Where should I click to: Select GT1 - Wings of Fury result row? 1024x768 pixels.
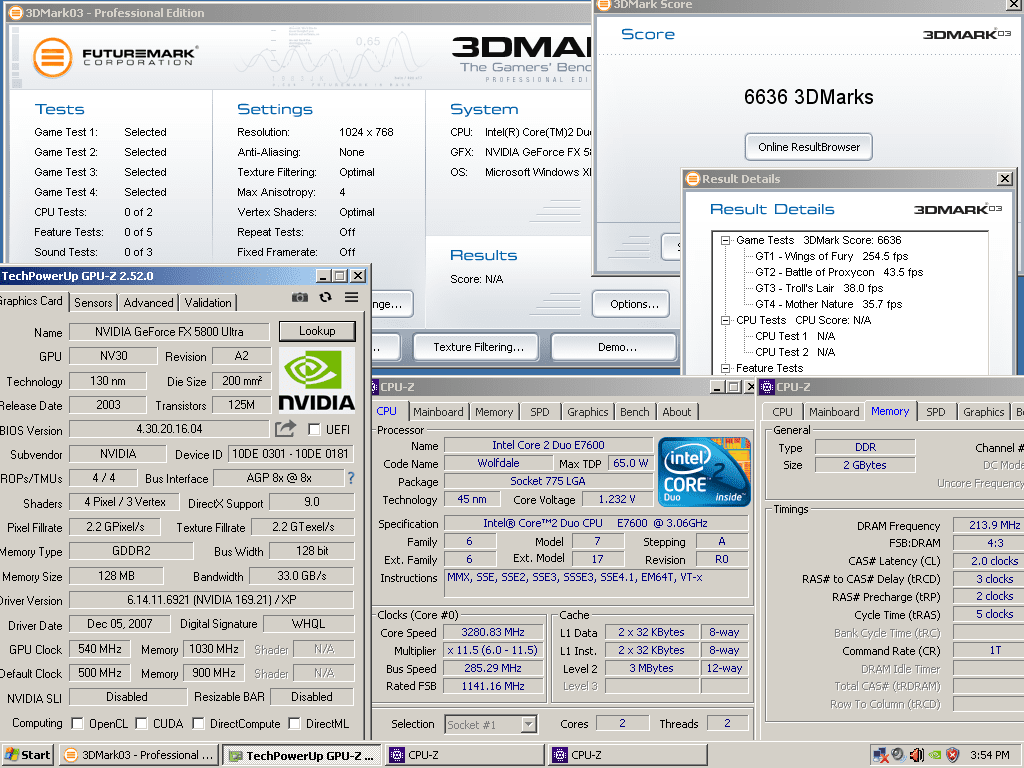(831, 256)
